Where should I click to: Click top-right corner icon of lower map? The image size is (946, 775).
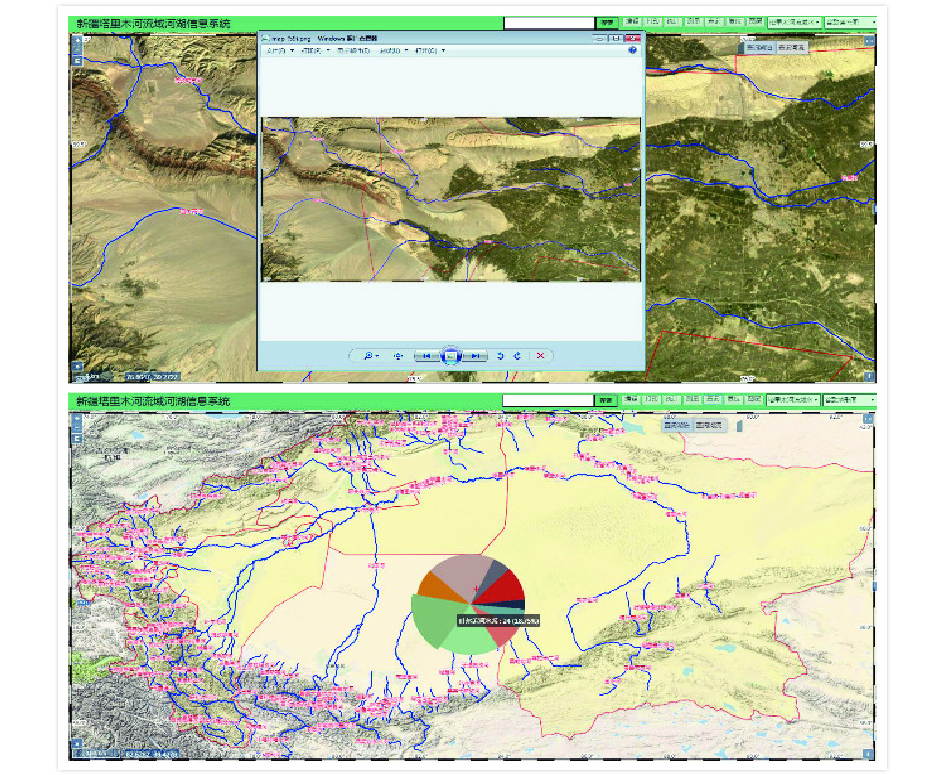pyautogui.click(x=869, y=419)
